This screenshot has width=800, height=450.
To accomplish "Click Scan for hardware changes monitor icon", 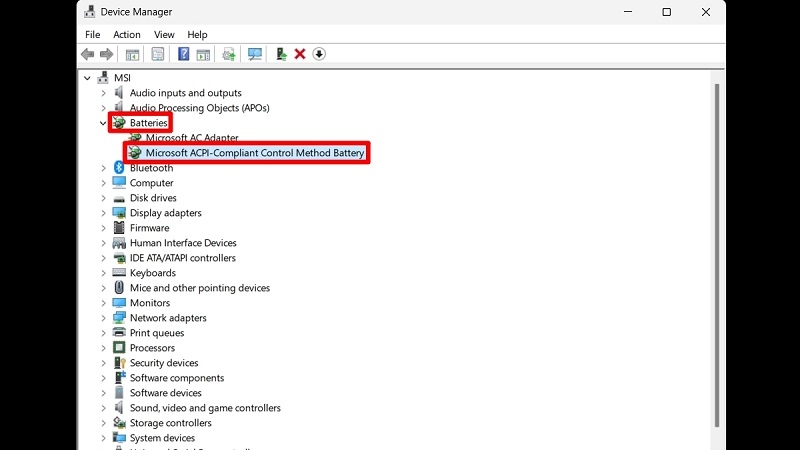I will click(255, 54).
